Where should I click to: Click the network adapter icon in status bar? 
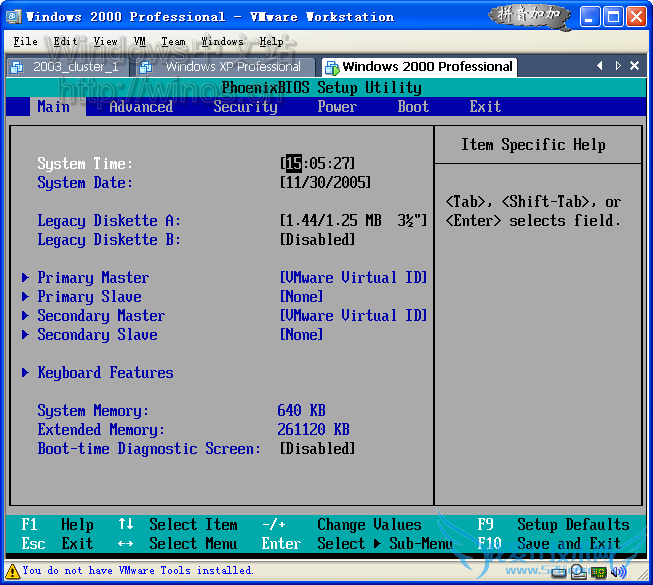[599, 572]
